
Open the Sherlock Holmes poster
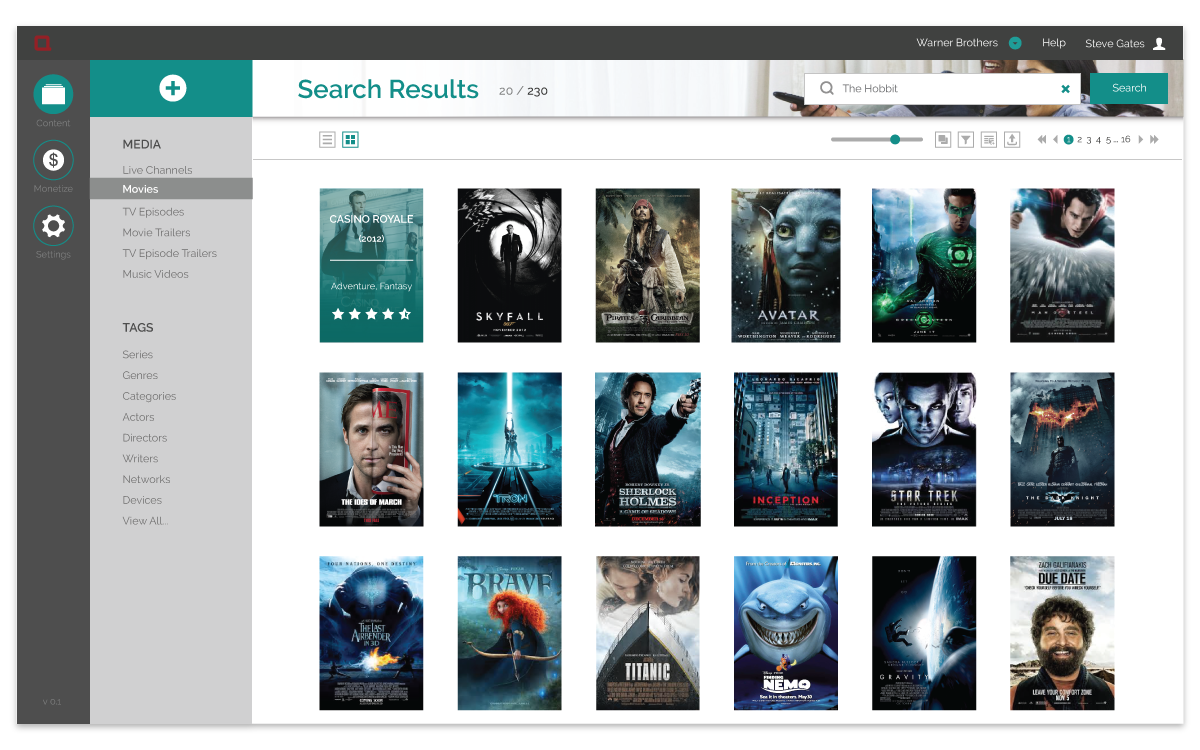click(647, 449)
